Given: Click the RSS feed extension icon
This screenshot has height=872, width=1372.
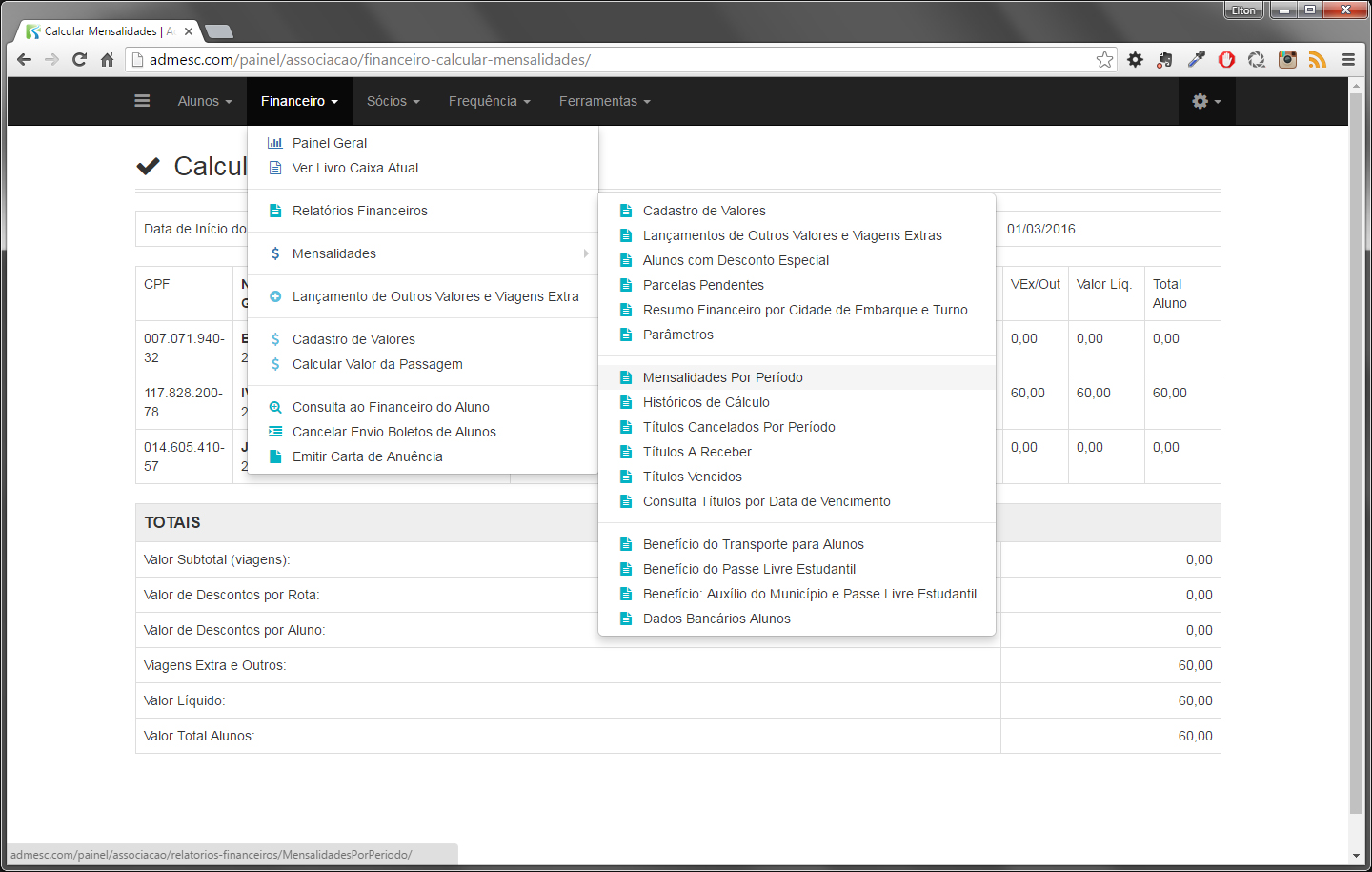Looking at the screenshot, I should pyautogui.click(x=1317, y=60).
